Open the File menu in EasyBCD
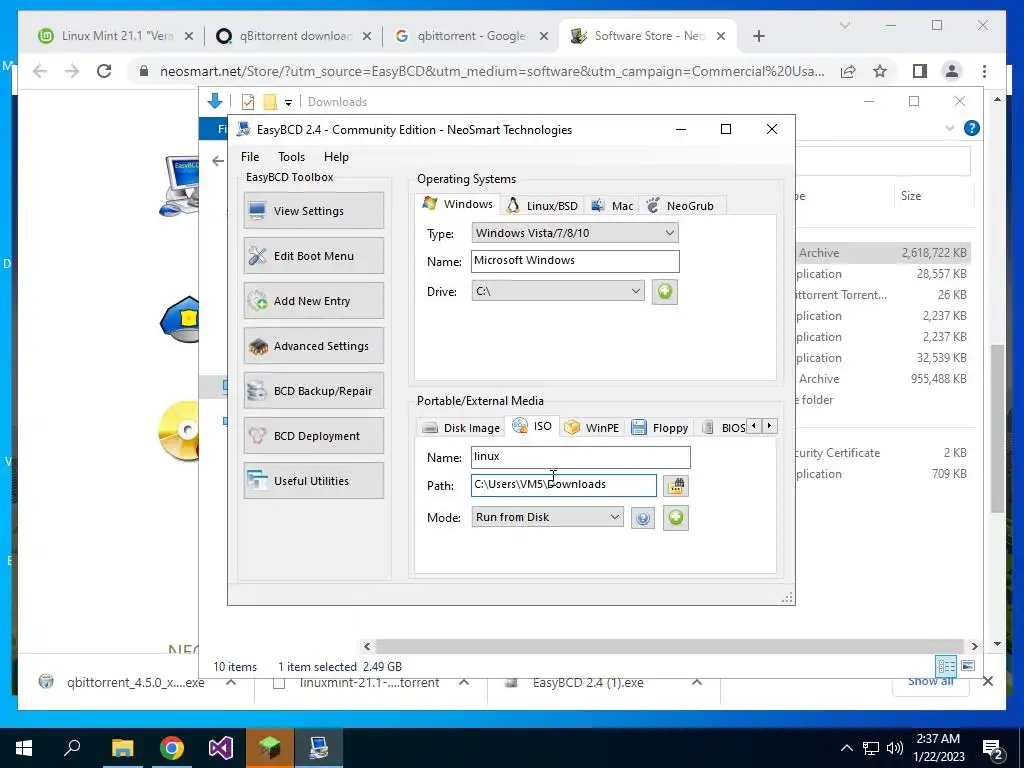Image resolution: width=1024 pixels, height=768 pixels. point(249,157)
